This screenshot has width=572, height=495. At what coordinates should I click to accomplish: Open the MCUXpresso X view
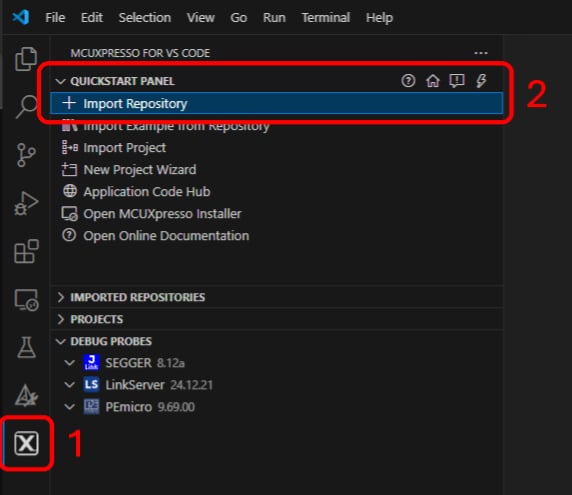pos(26,444)
